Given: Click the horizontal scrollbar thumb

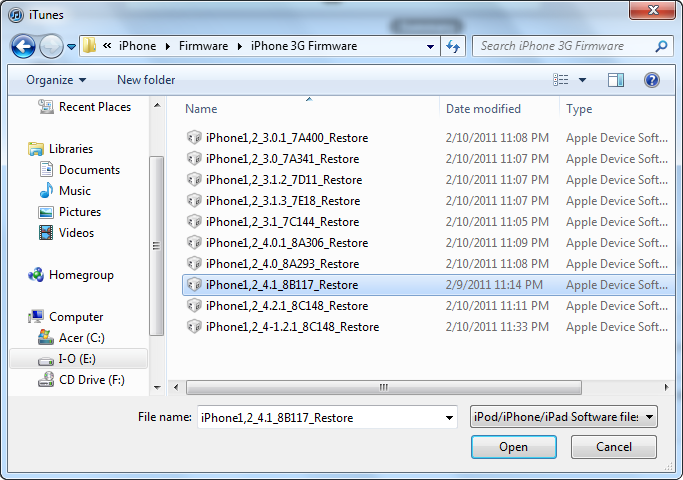Looking at the screenshot, I should (384, 387).
